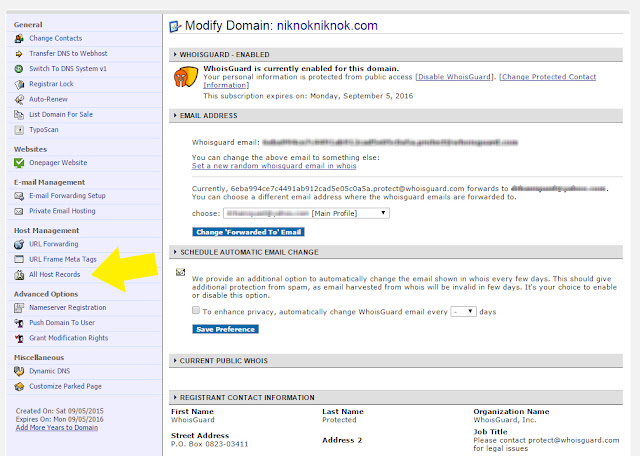Click the Dynamic DNS icon
Image resolution: width=640 pixels, height=456 pixels.
(19, 371)
